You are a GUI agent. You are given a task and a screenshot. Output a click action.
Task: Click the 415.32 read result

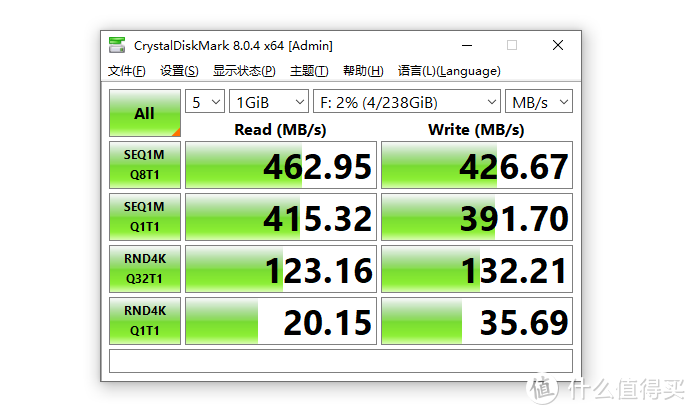(281, 217)
